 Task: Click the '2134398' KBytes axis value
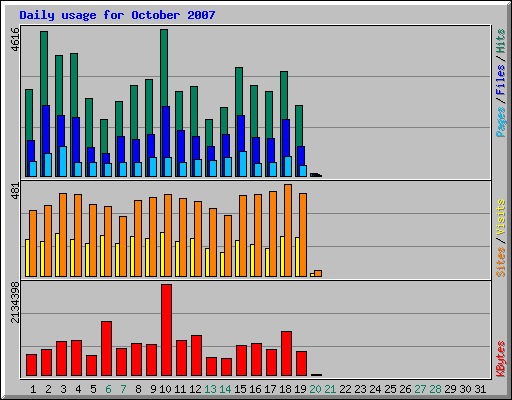(15, 302)
